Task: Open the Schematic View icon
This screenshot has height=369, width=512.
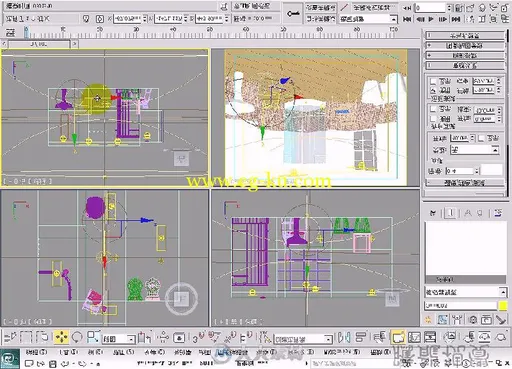Action: click(430, 337)
